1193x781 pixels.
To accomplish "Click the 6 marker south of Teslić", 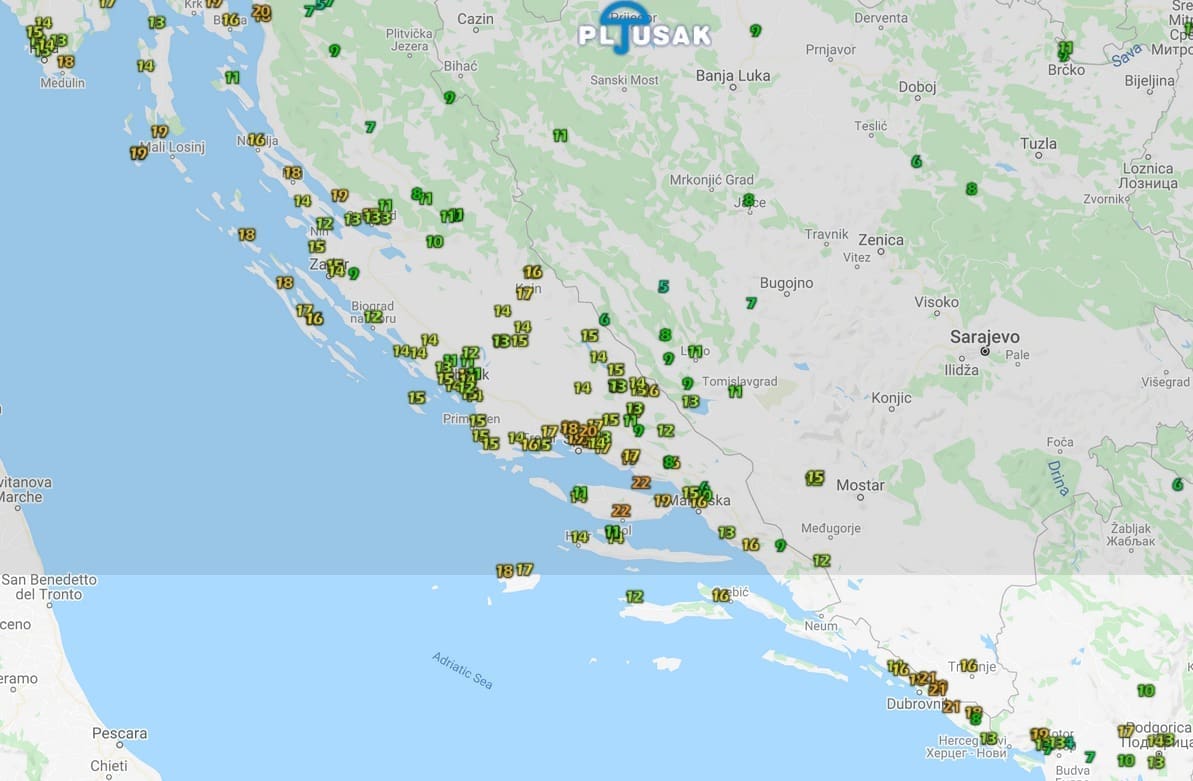I will point(916,161).
